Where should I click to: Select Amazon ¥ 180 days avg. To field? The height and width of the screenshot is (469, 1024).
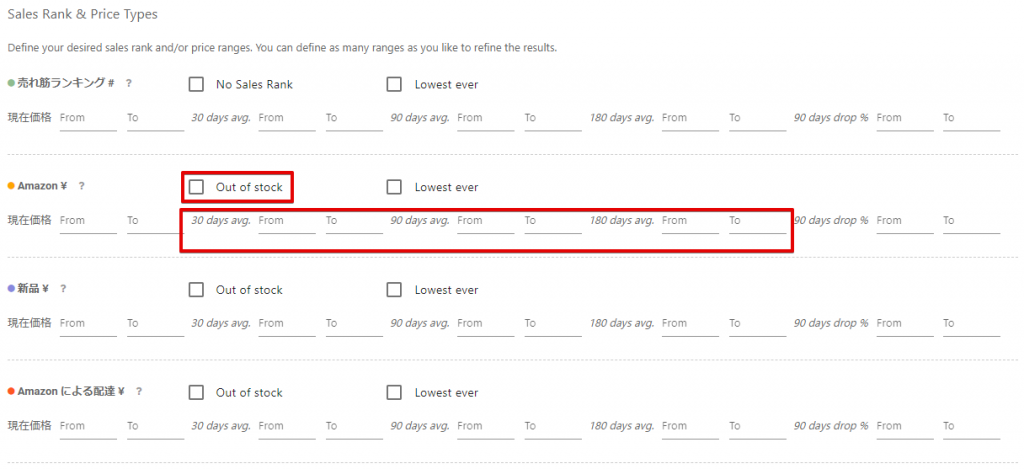coord(756,221)
